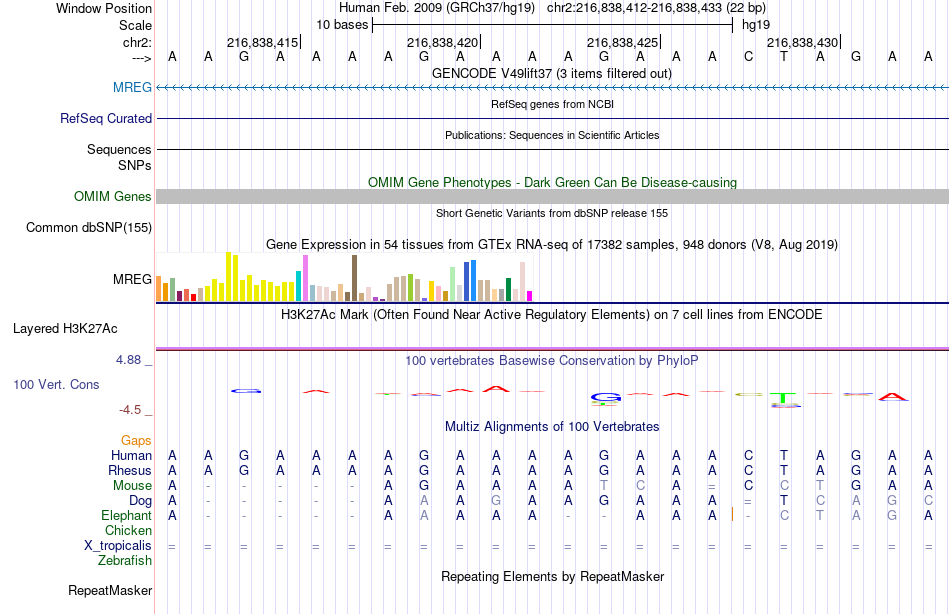Click the tall brown bar in GTEx chart
Image resolution: width=950 pixels, height=614 pixels.
(354, 277)
